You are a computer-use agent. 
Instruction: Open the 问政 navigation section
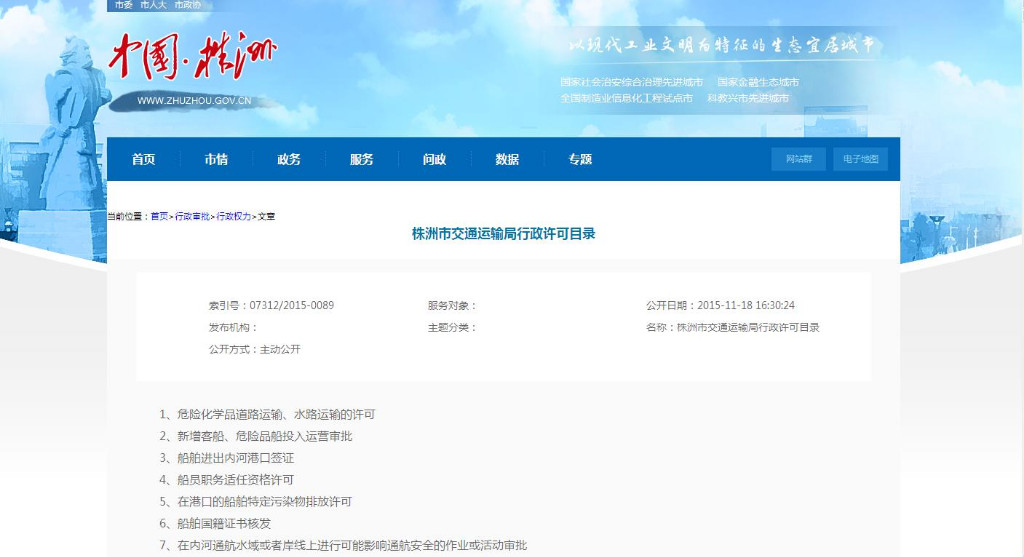tap(434, 160)
